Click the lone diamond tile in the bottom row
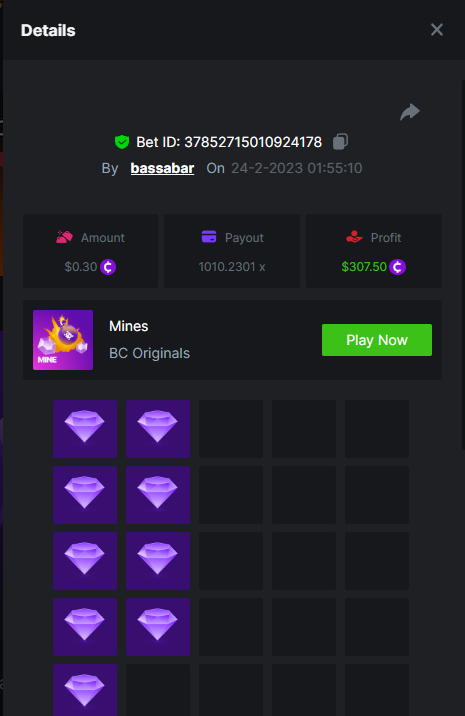Viewport: 465px width, 716px height. coord(85,690)
